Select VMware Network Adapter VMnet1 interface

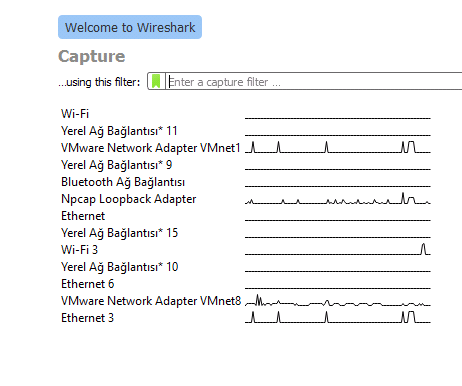coord(151,148)
